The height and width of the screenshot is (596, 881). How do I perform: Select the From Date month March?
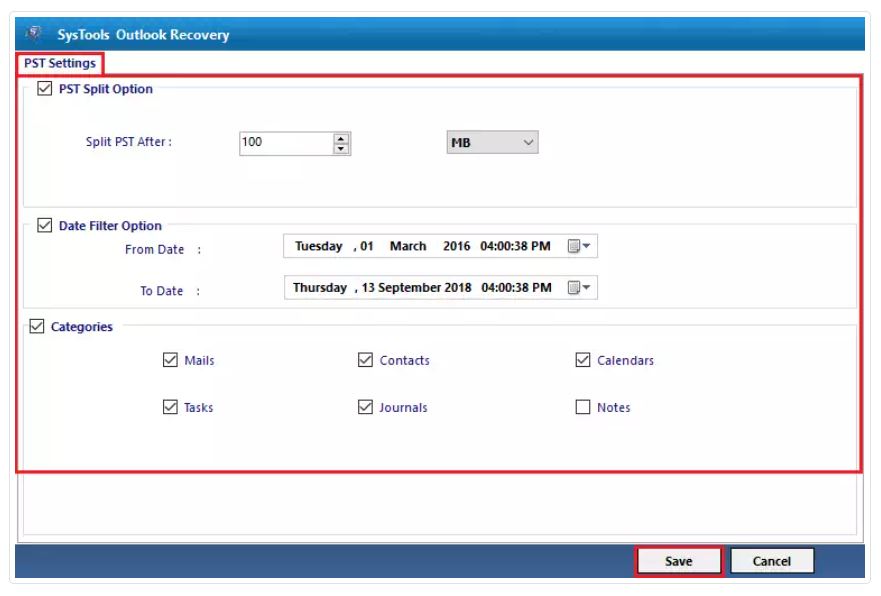[408, 246]
